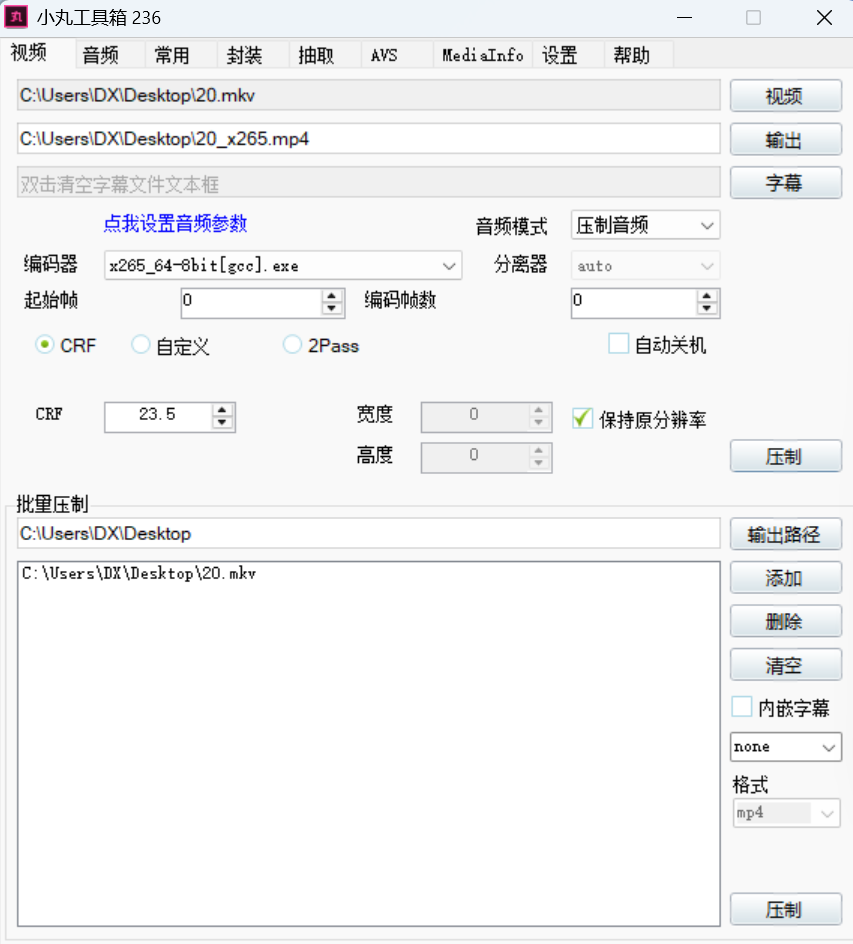
Task: Open the 音频 audio tab
Action: (x=100, y=56)
